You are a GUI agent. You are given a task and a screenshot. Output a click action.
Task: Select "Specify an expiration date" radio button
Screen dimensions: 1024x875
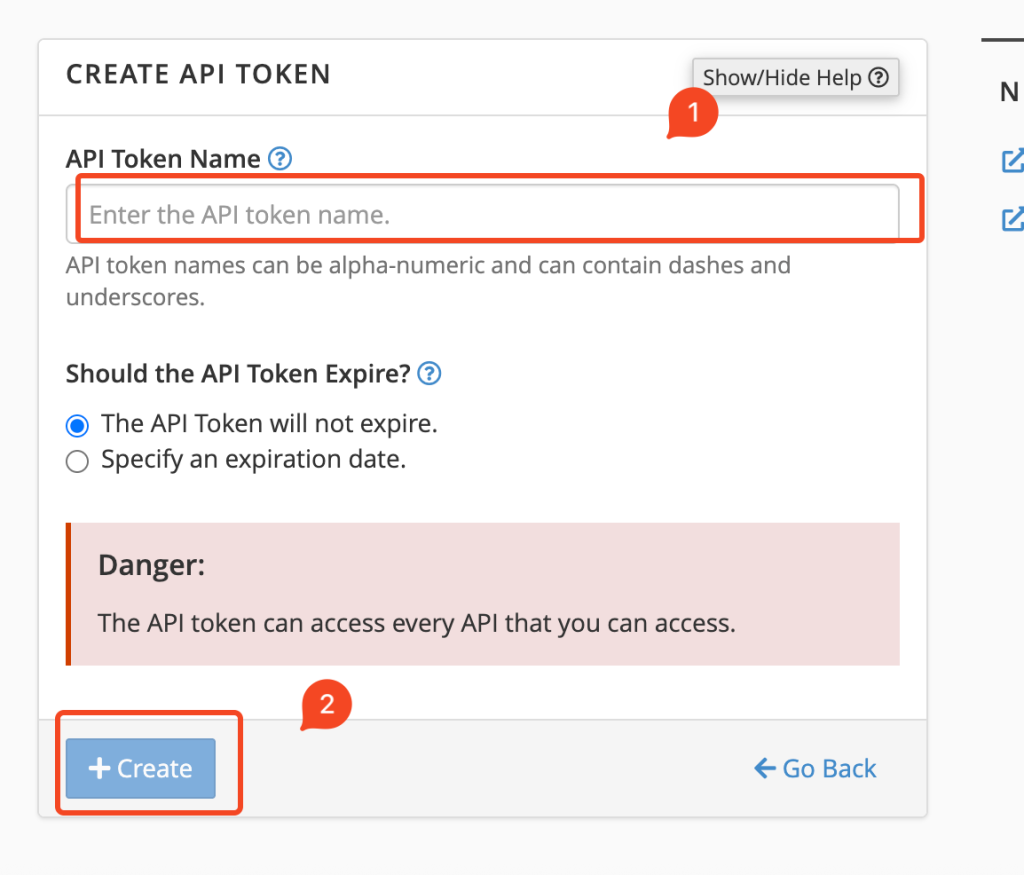(77, 462)
